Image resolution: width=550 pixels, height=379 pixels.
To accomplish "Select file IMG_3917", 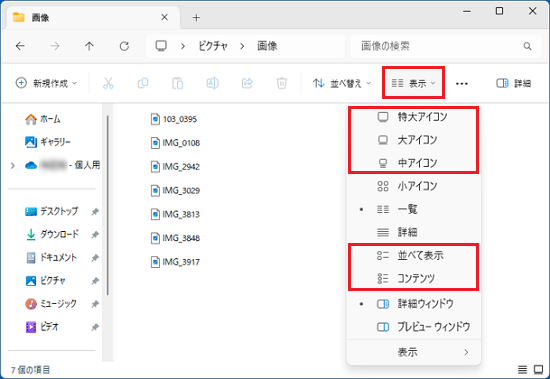I will pyautogui.click(x=175, y=262).
